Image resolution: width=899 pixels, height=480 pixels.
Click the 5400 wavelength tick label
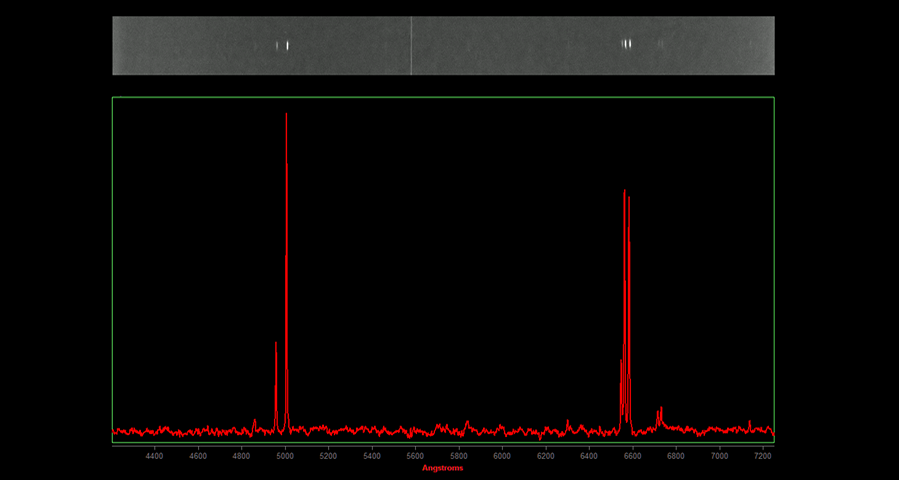click(372, 456)
